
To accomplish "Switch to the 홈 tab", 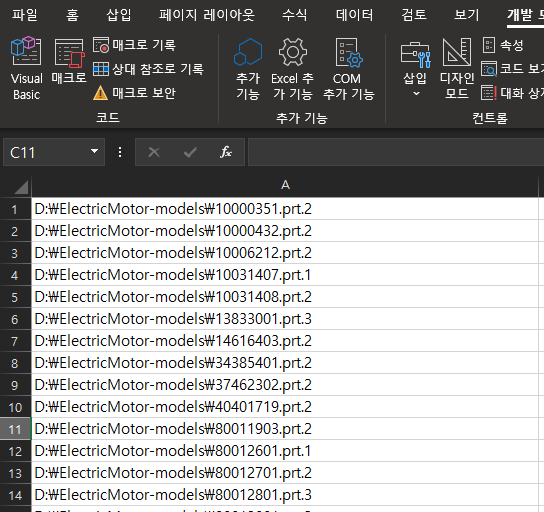I will 73,15.
